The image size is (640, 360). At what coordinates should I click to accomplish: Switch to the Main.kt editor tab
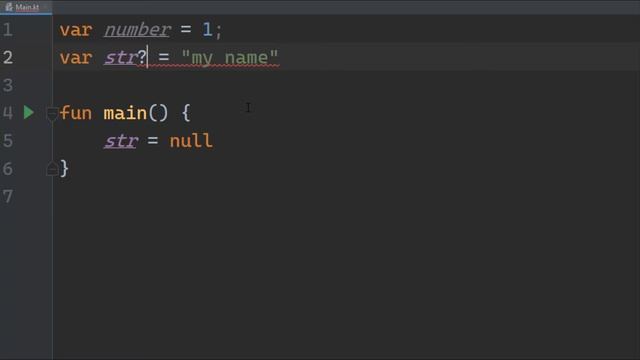pyautogui.click(x=26, y=7)
